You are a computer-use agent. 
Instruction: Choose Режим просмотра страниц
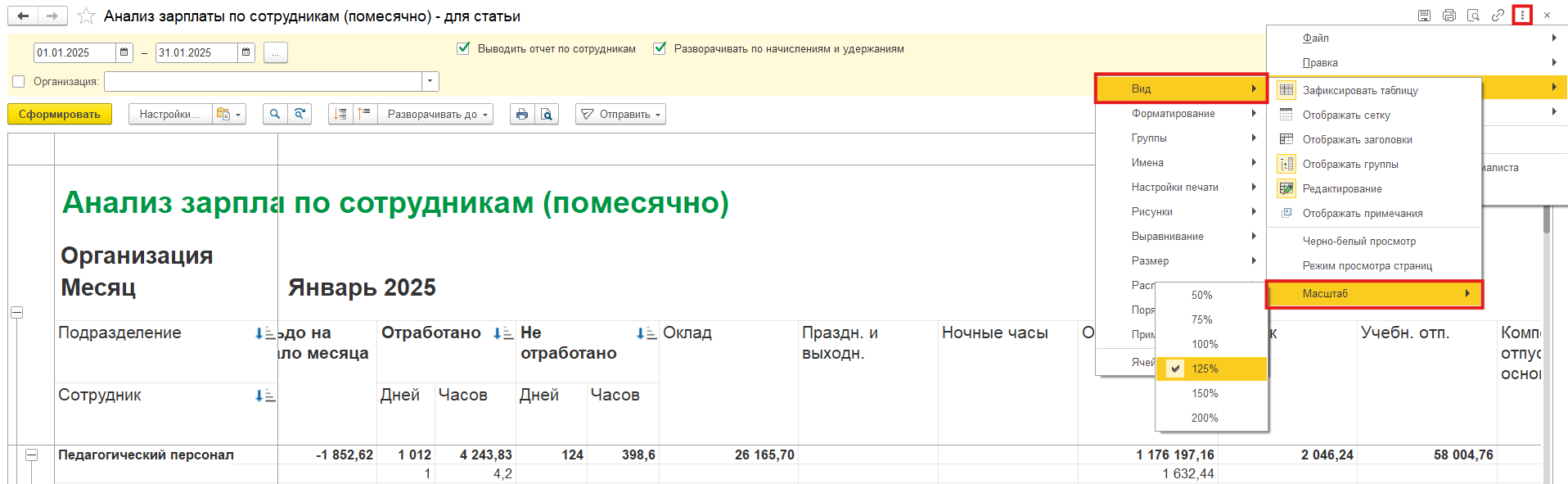coord(1374,265)
